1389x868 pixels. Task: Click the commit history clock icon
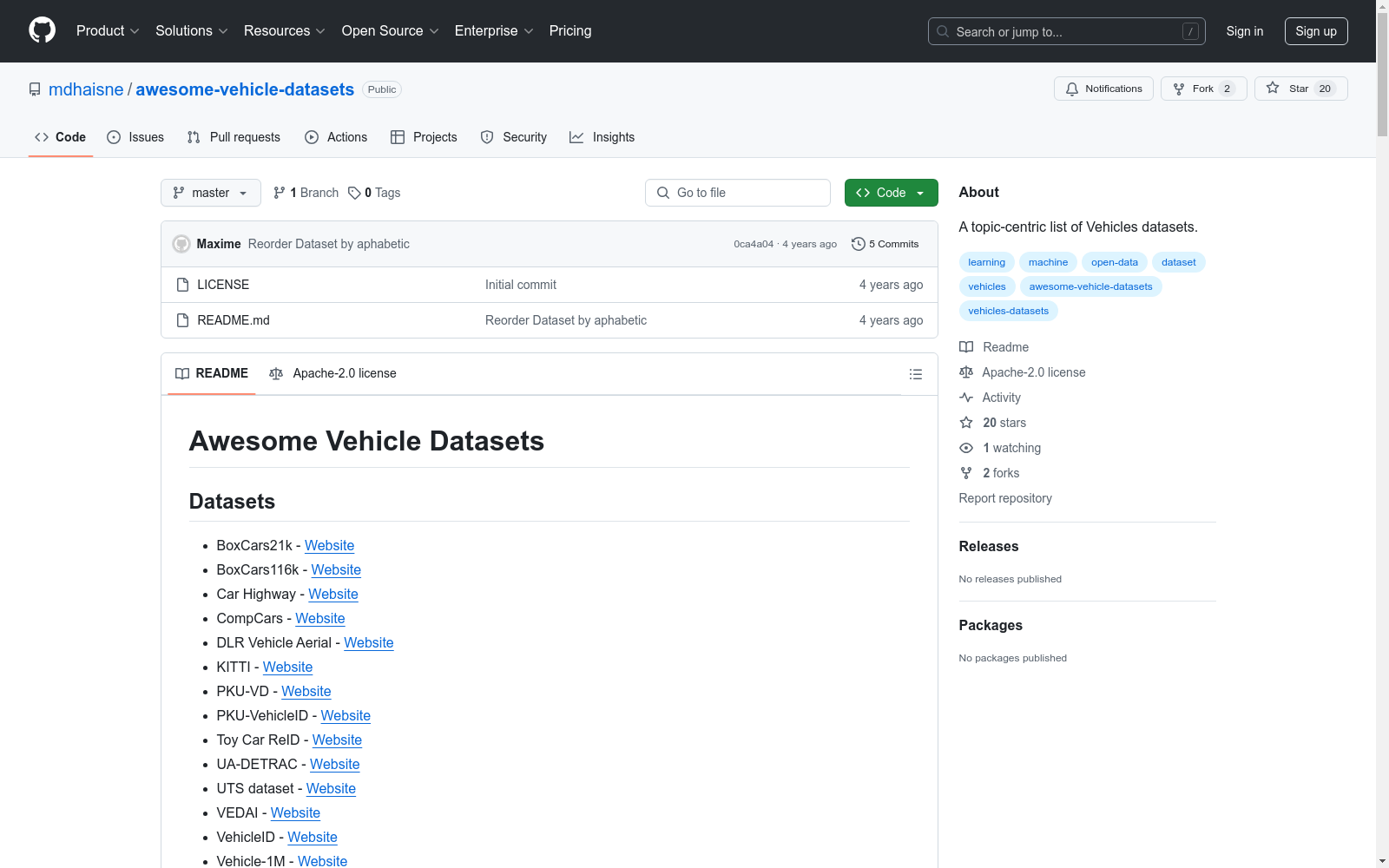click(858, 244)
